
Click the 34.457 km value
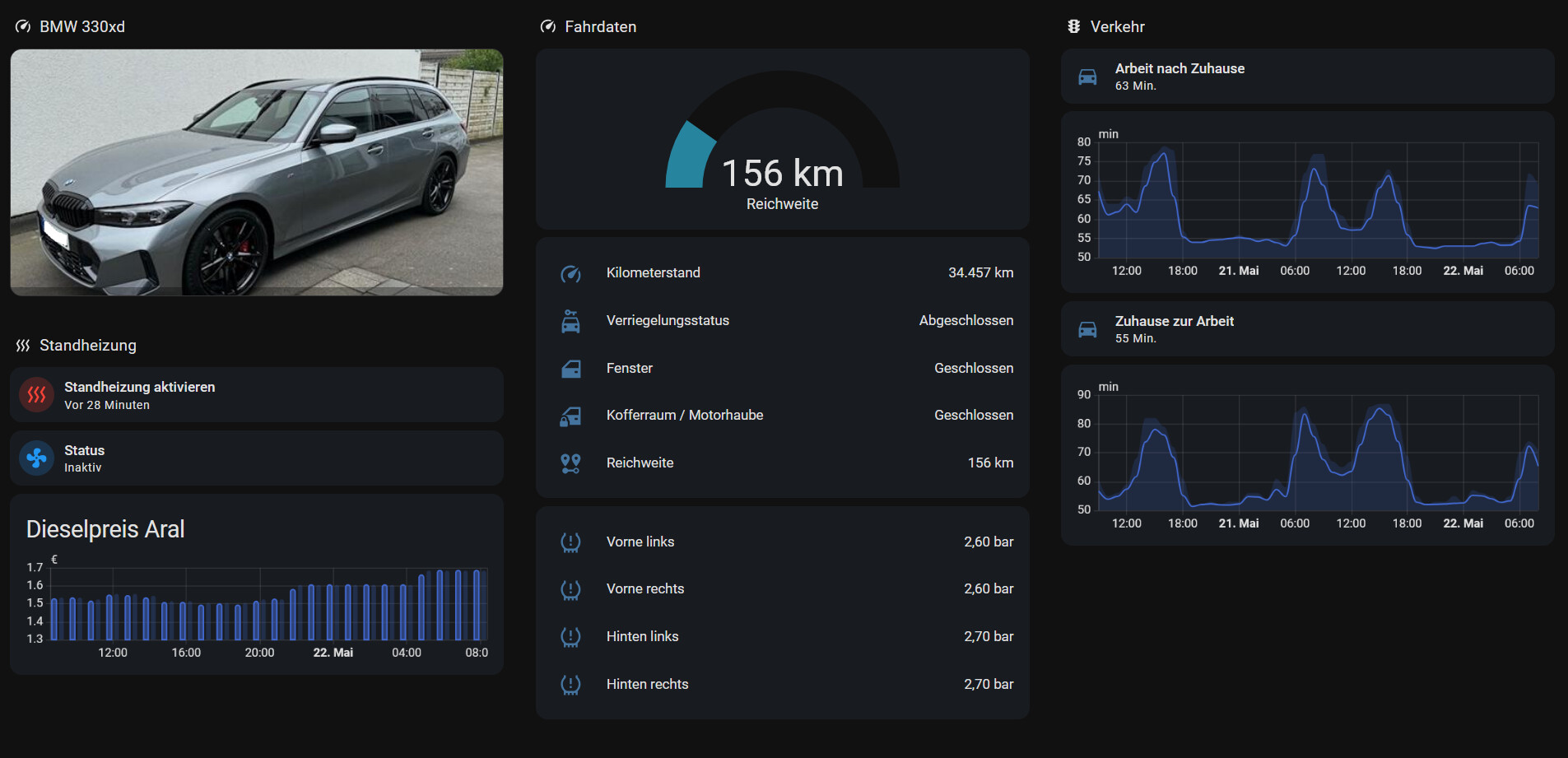click(x=980, y=273)
